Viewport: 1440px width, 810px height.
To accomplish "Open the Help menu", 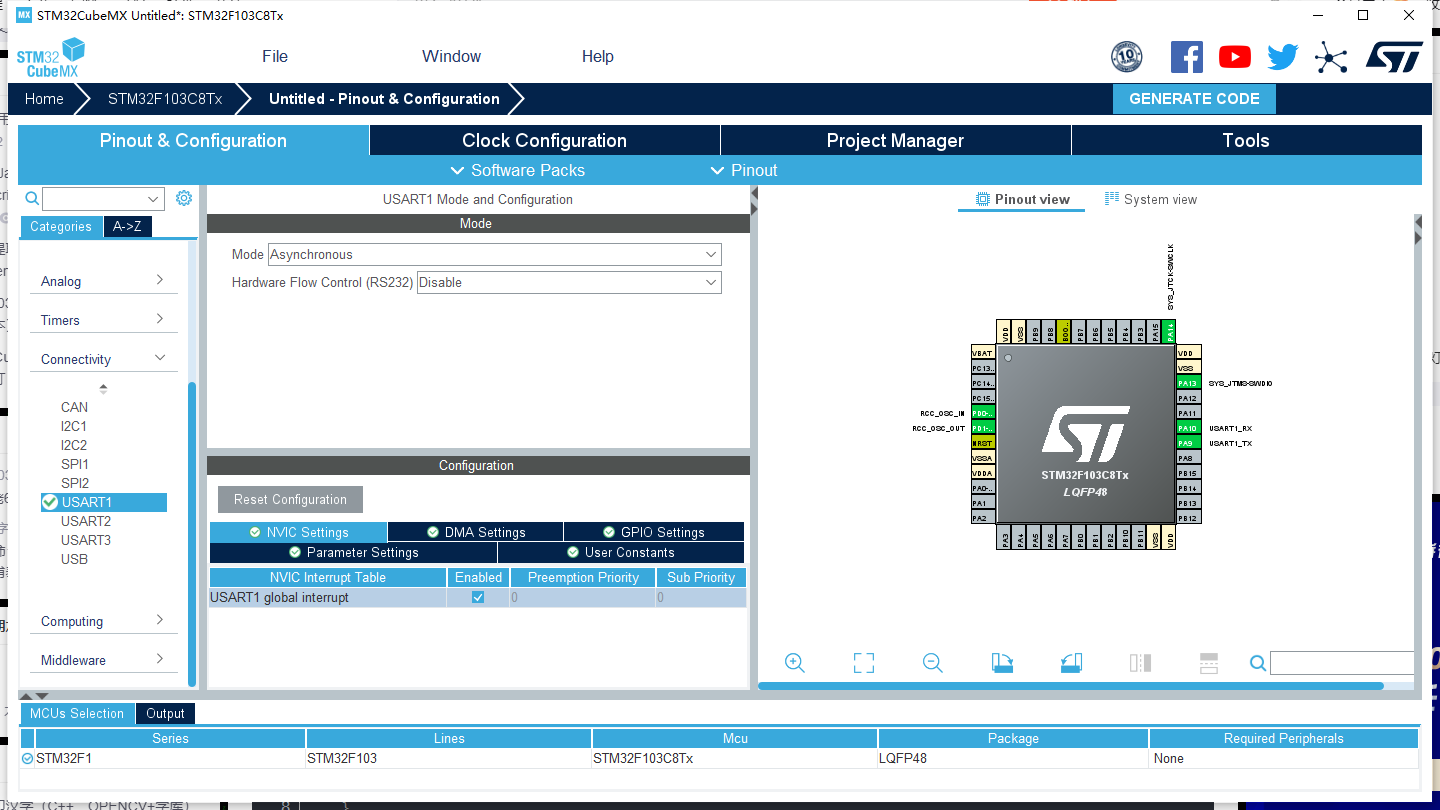I will click(x=598, y=57).
